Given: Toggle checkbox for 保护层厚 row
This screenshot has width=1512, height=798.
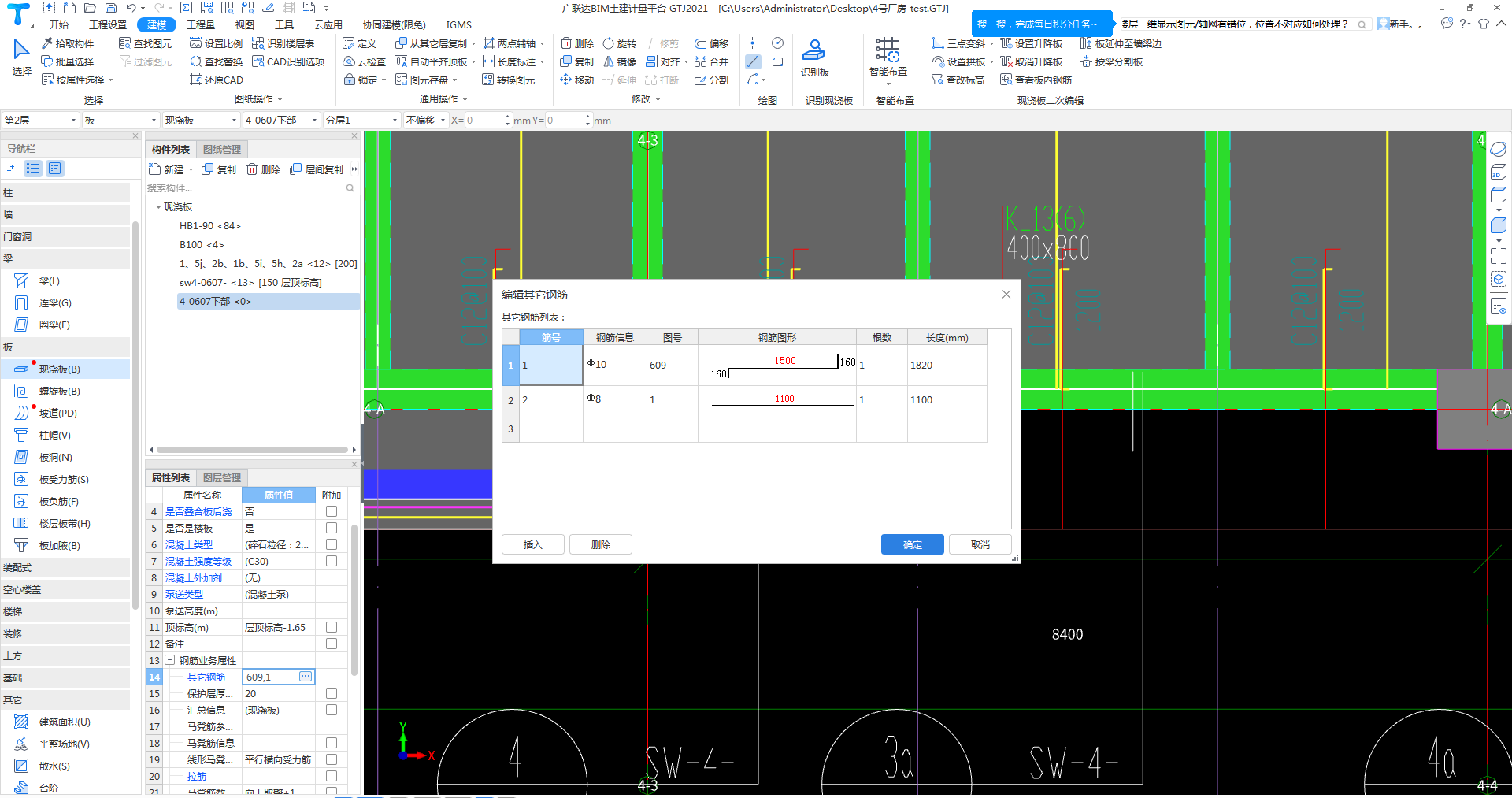Looking at the screenshot, I should tap(332, 693).
